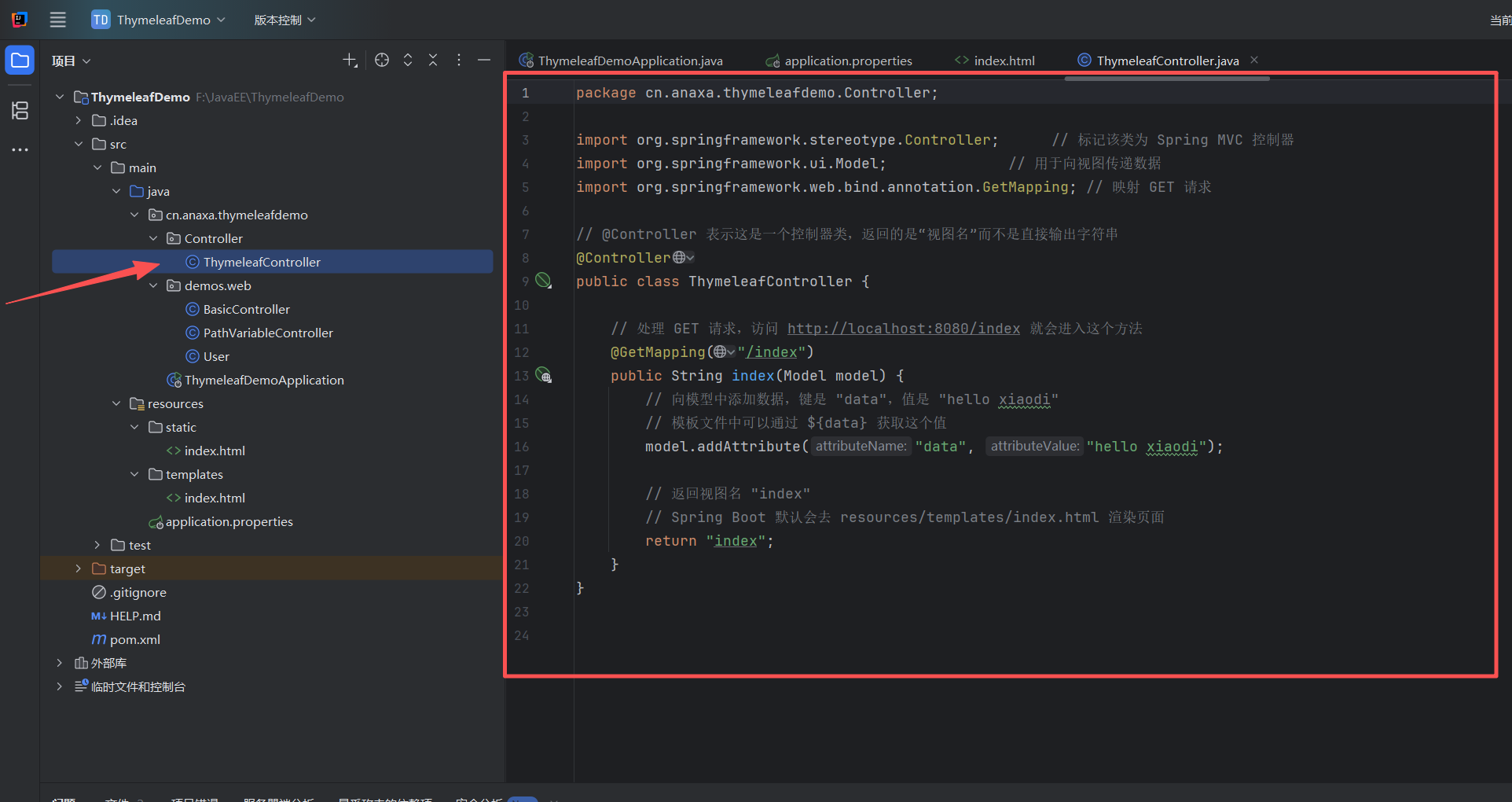Click globe icon after @Controller annotation
The image size is (1512, 802).
pos(679,258)
